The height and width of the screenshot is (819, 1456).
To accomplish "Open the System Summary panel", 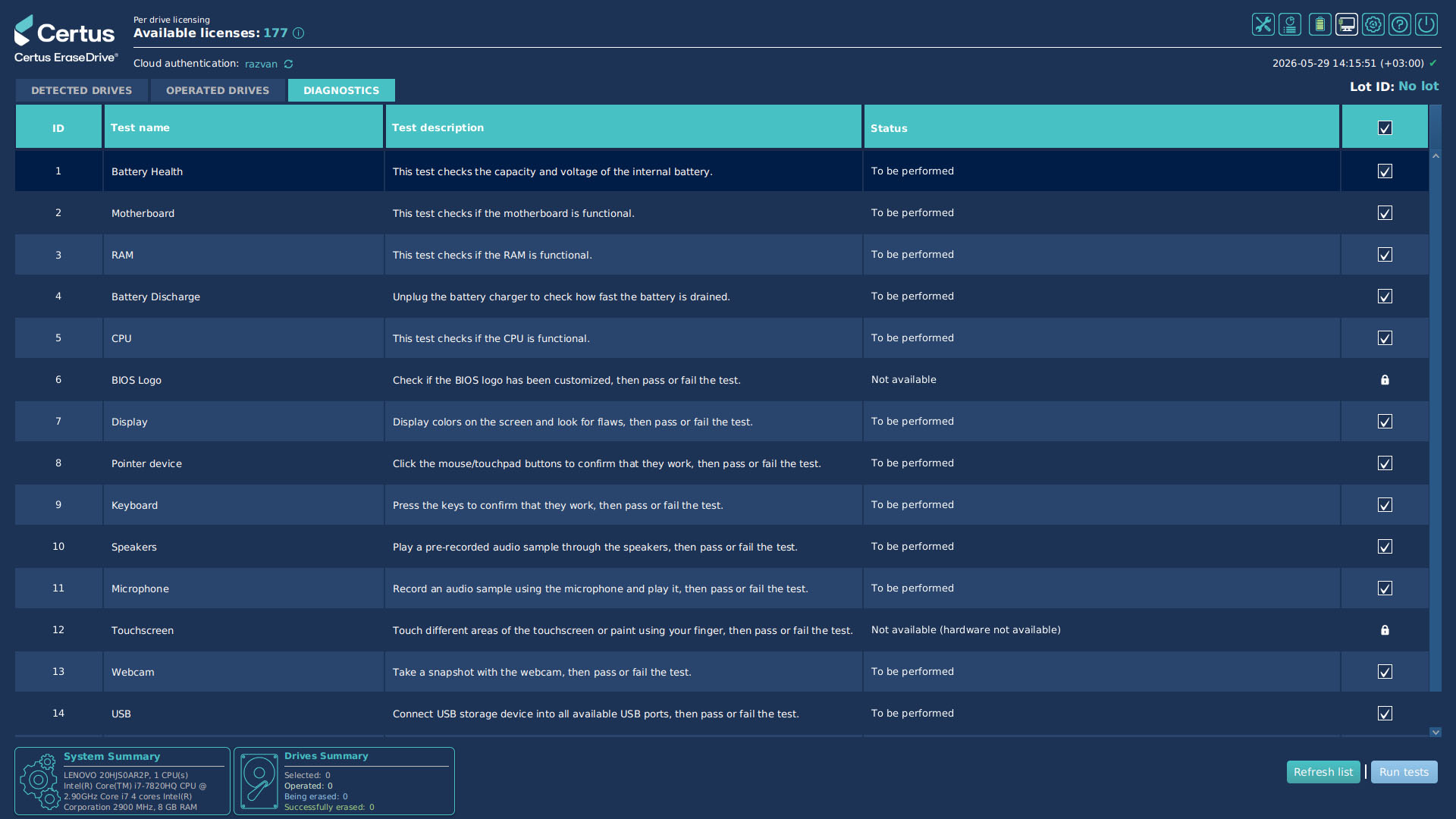I will pyautogui.click(x=122, y=781).
